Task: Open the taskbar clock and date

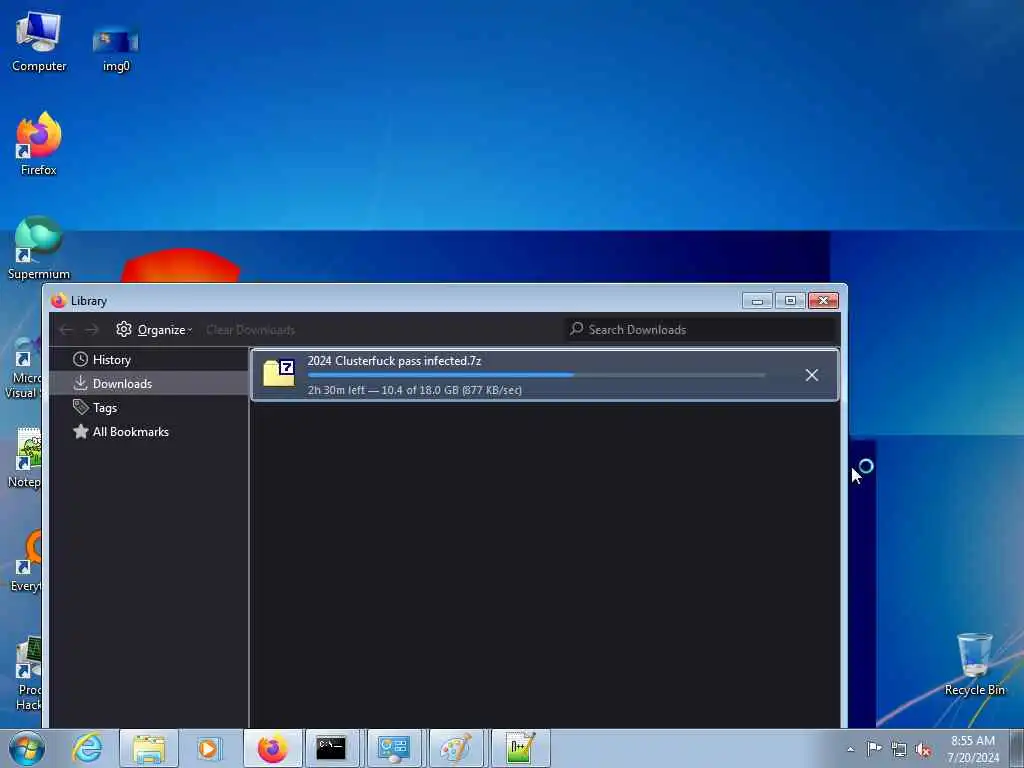Action: pos(973,748)
